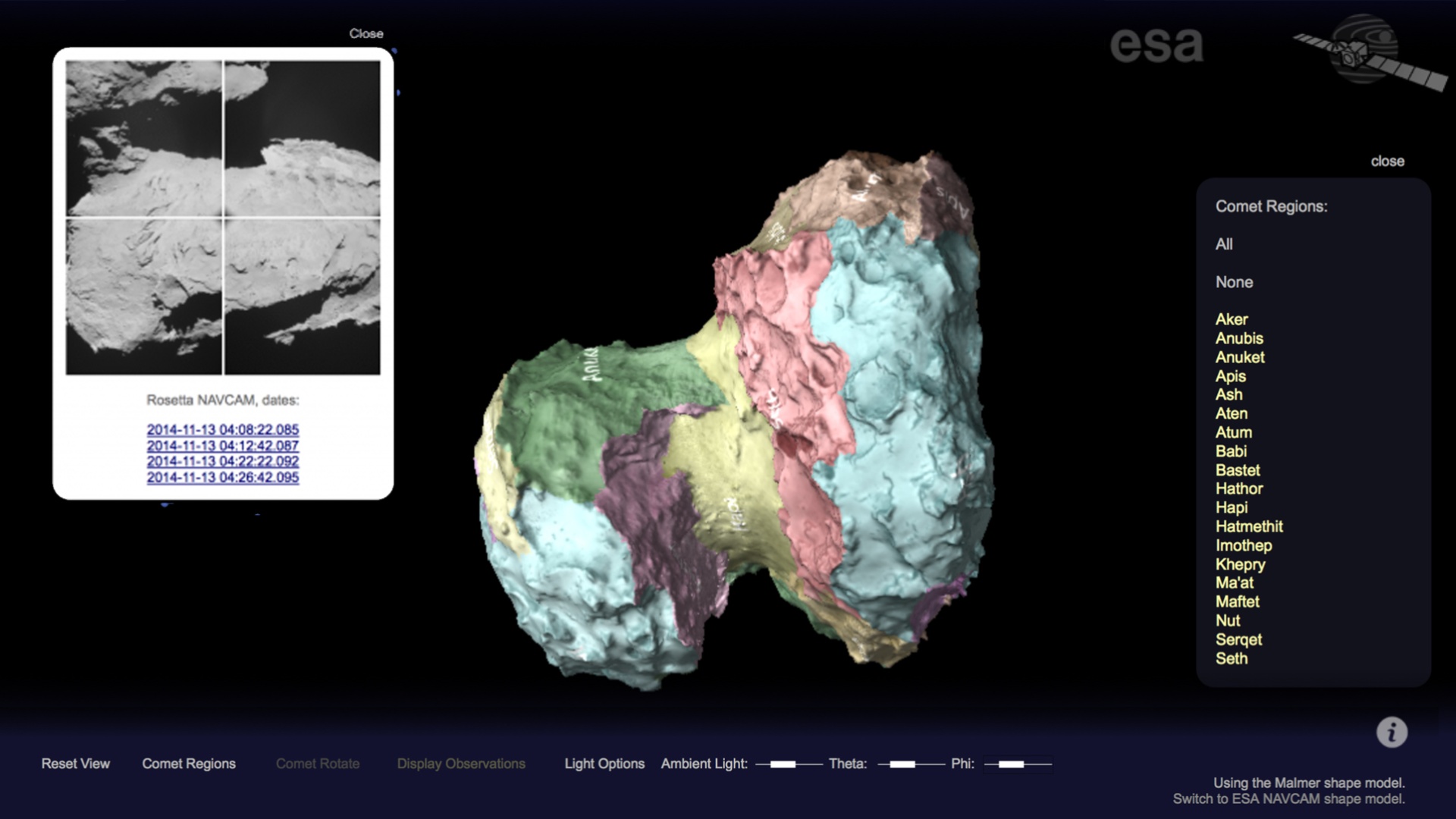Click the top-left NAVCAM image tile
This screenshot has height=819, width=1456.
coord(144,139)
